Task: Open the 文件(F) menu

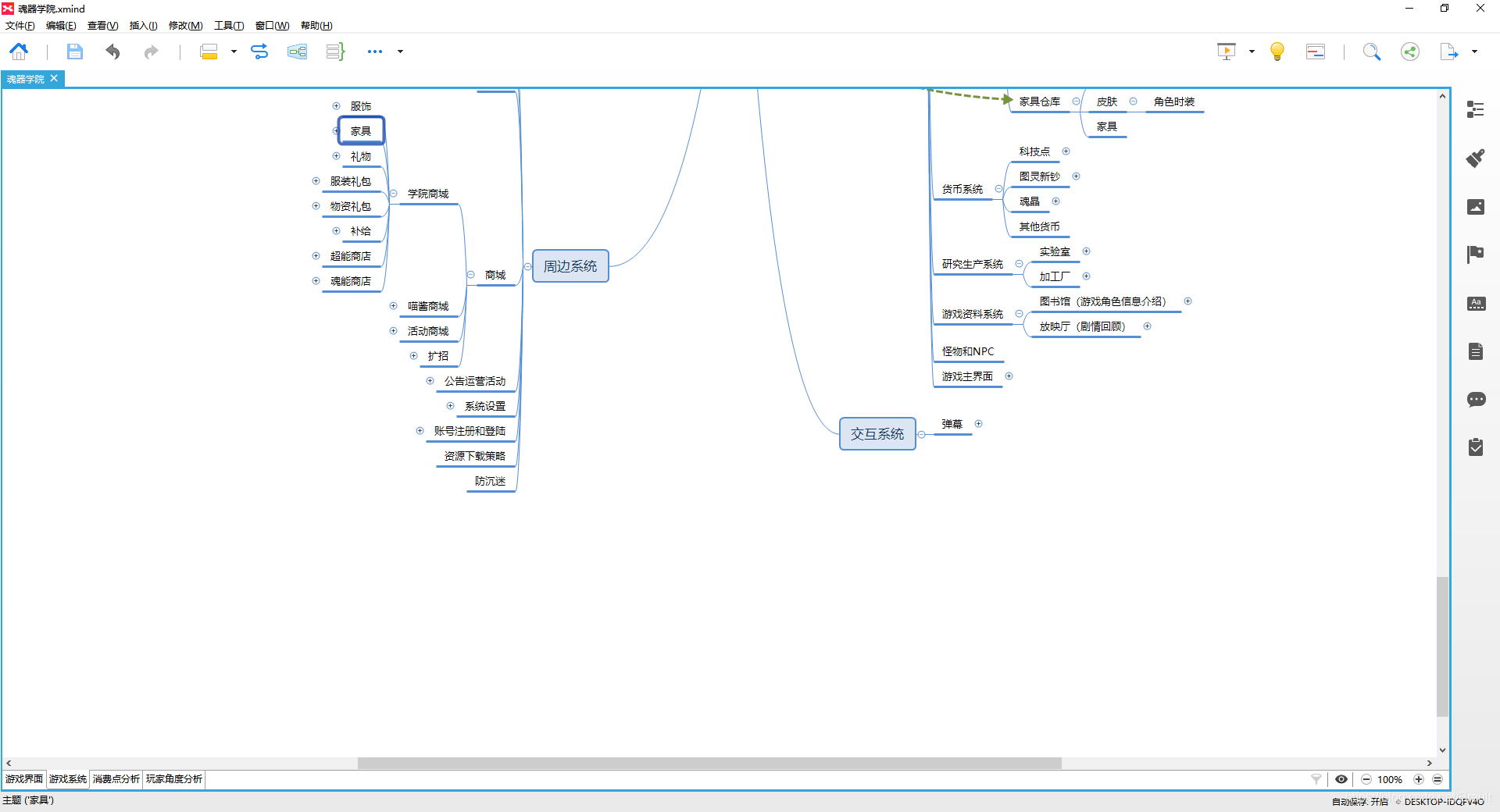Action: [x=20, y=26]
